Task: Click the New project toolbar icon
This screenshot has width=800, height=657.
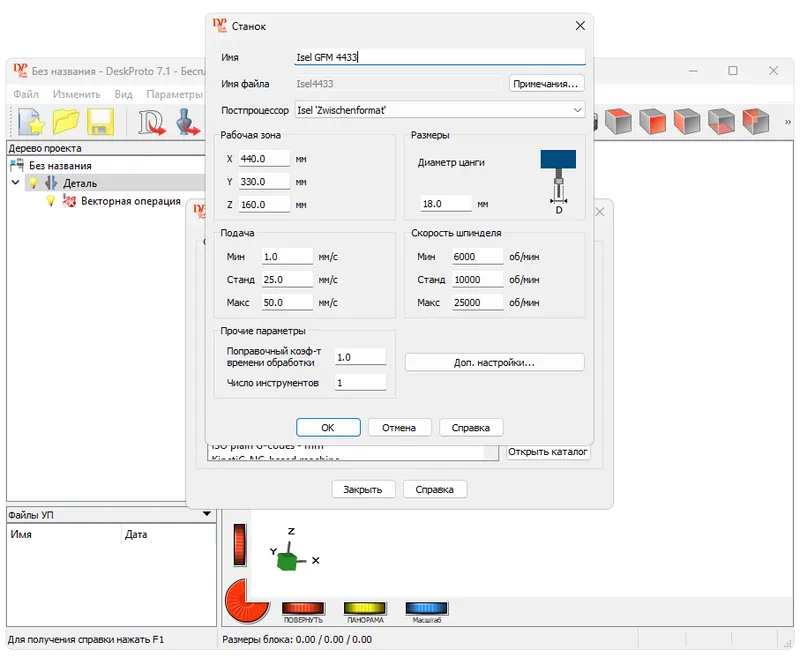Action: [31, 122]
